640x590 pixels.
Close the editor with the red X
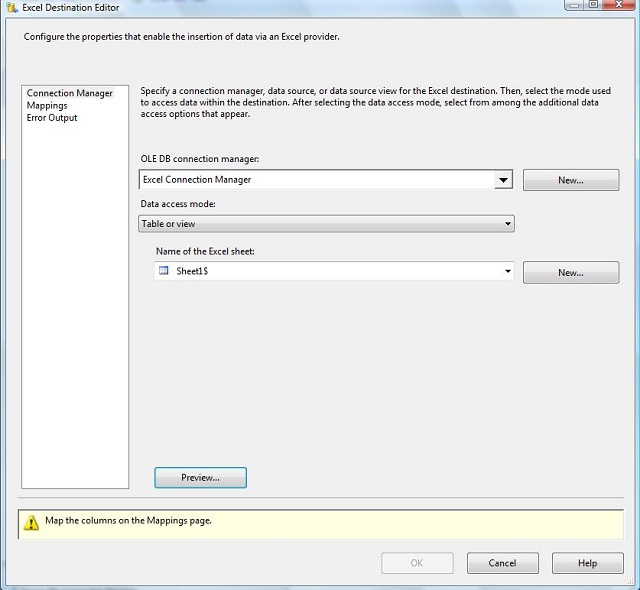pyautogui.click(x=620, y=5)
